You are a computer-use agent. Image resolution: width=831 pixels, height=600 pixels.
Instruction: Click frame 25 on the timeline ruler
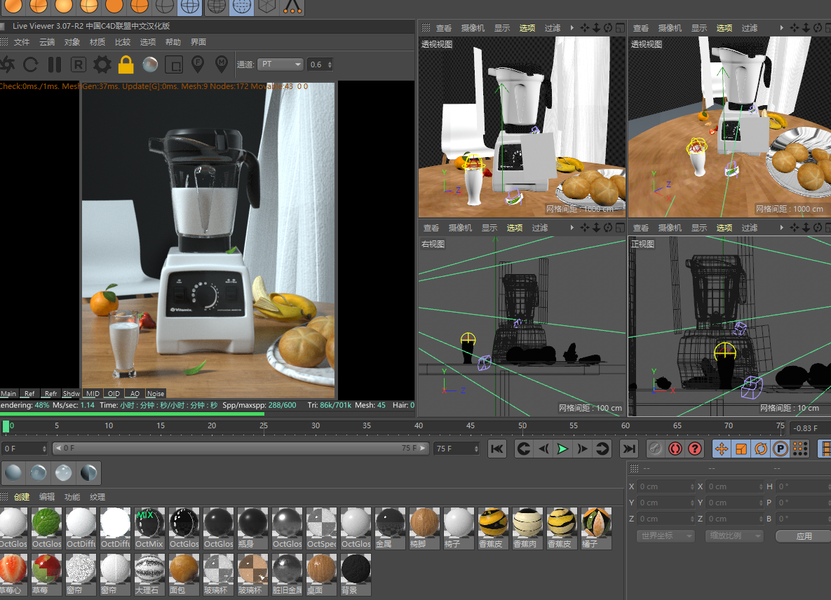[x=263, y=426]
